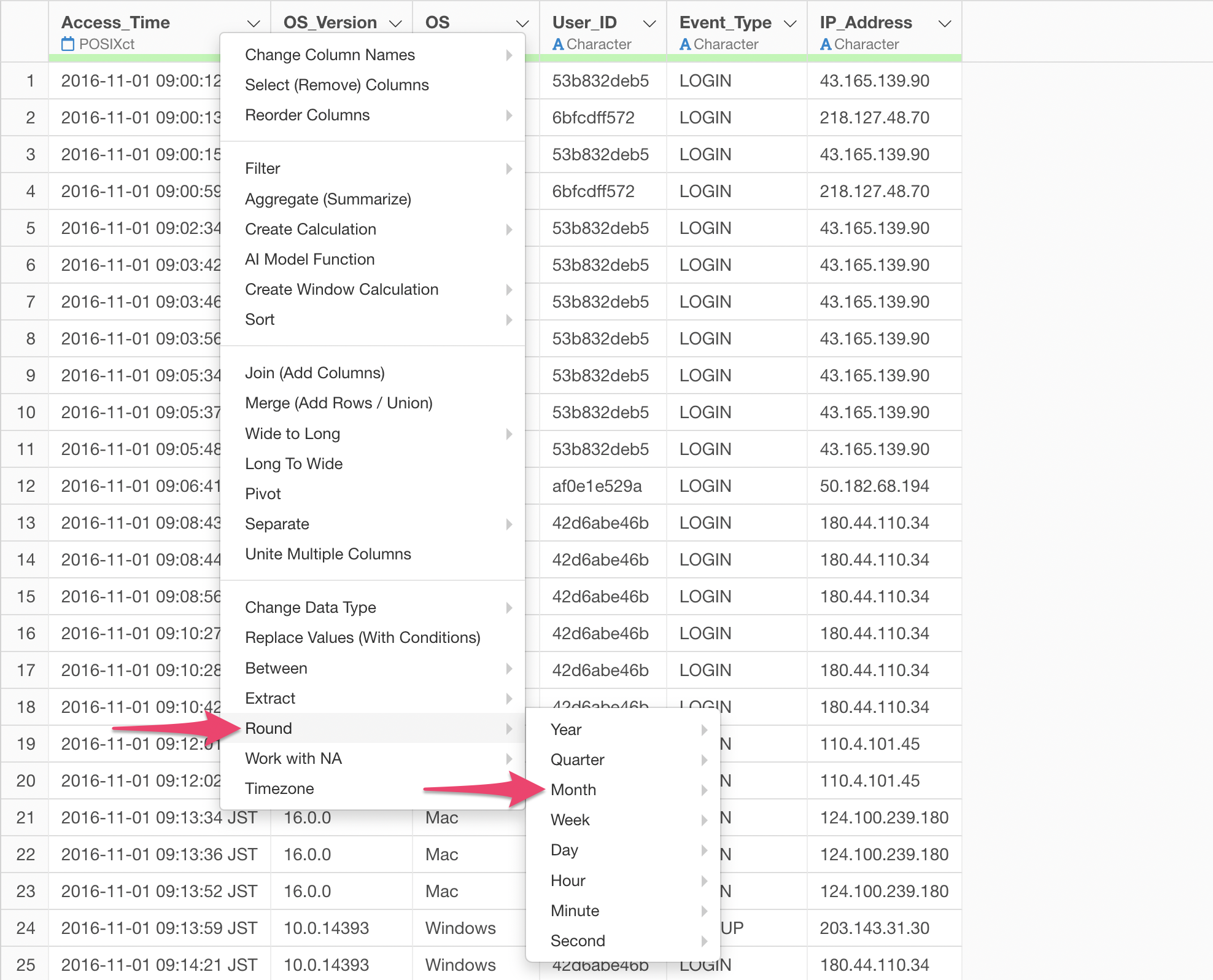The width and height of the screenshot is (1213, 980).
Task: Select Change Data Type menu item
Action: [x=310, y=607]
